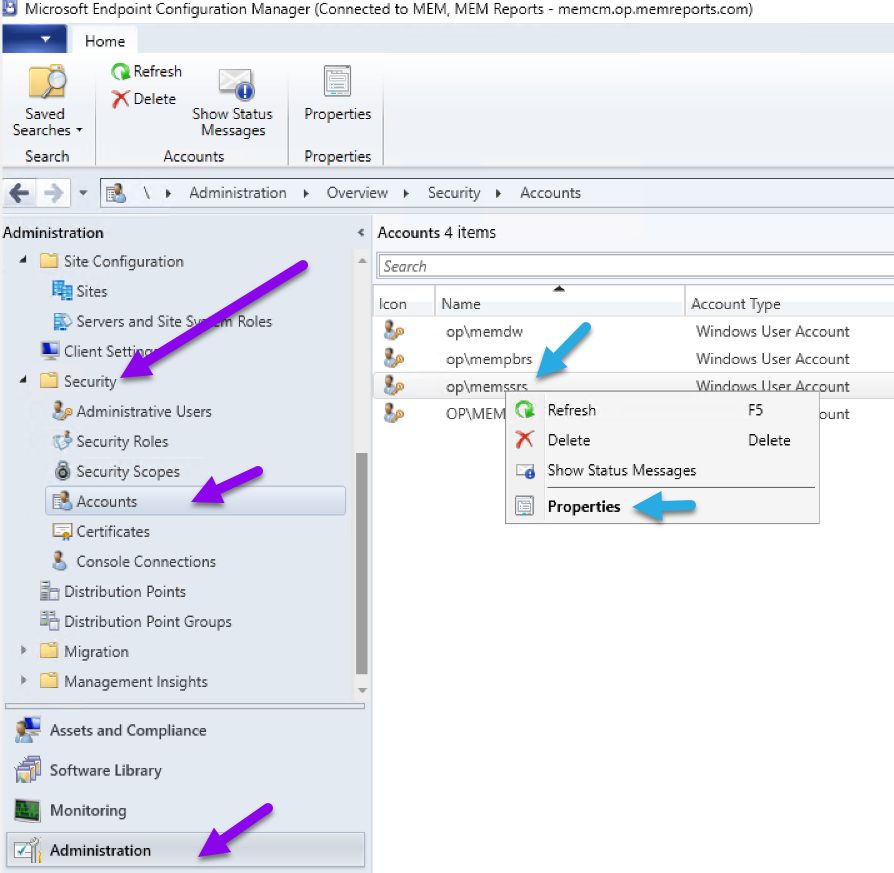Collapse the Site Configuration tree node
The image size is (894, 873).
[x=23, y=261]
